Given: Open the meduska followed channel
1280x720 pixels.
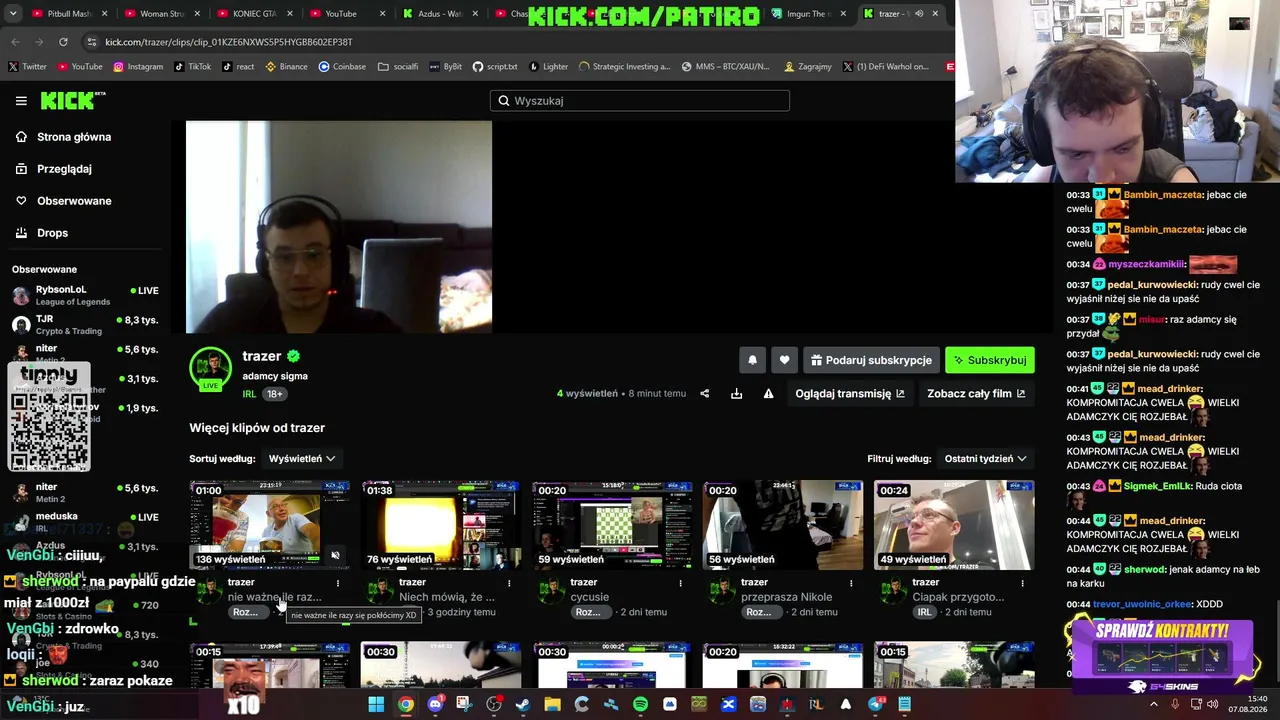Looking at the screenshot, I should [85, 521].
